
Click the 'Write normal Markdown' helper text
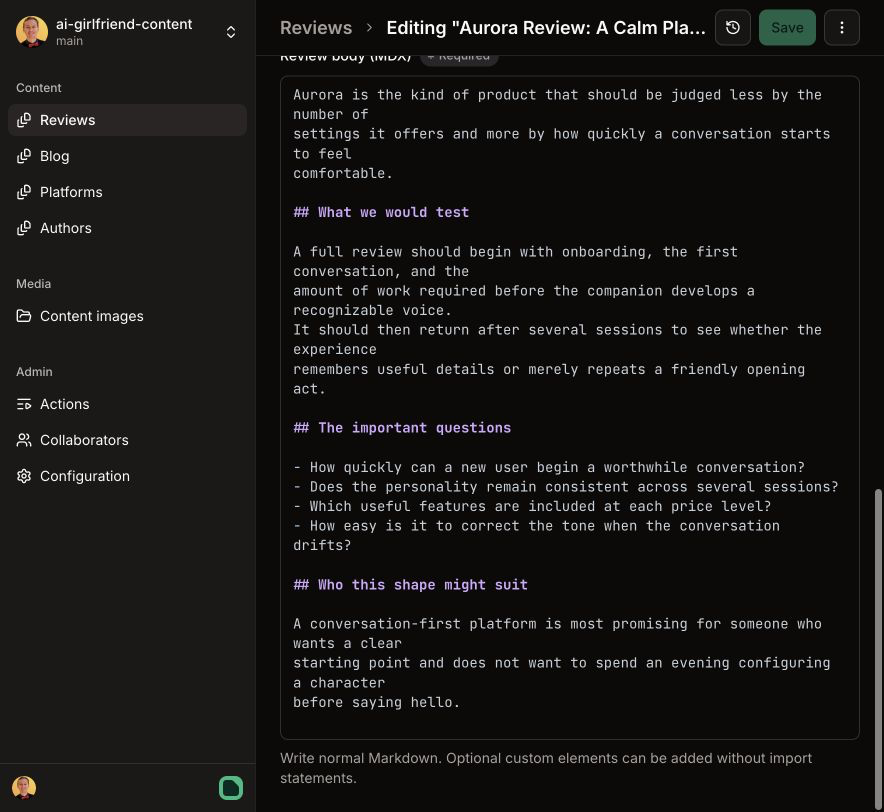coord(546,768)
